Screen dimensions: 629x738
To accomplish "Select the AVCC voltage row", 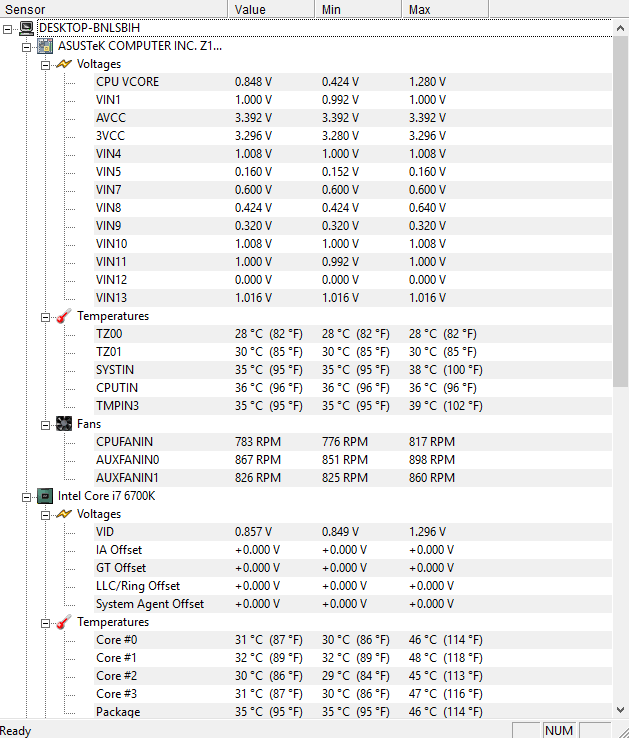I will [x=353, y=118].
